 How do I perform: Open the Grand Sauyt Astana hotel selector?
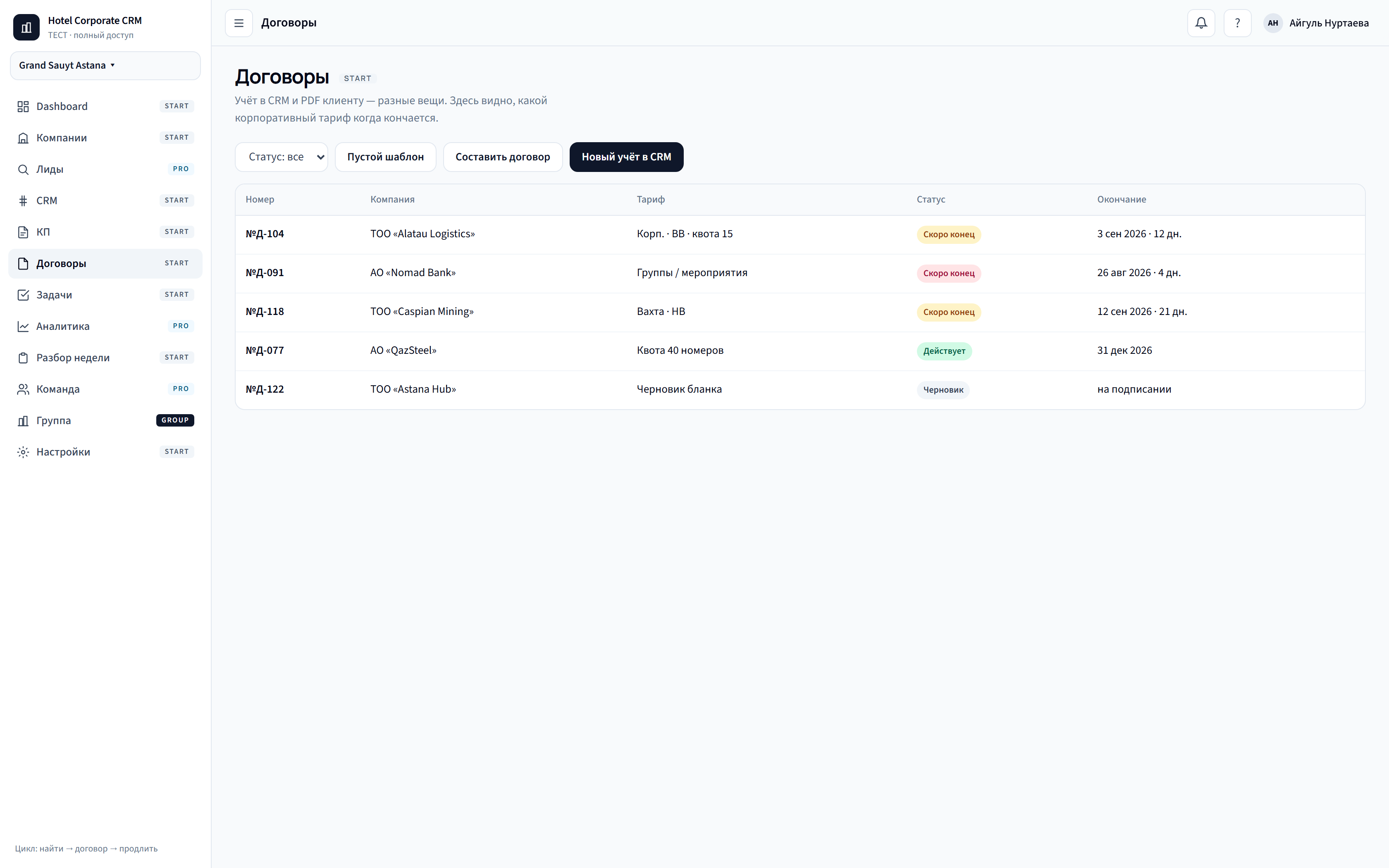pos(105,65)
